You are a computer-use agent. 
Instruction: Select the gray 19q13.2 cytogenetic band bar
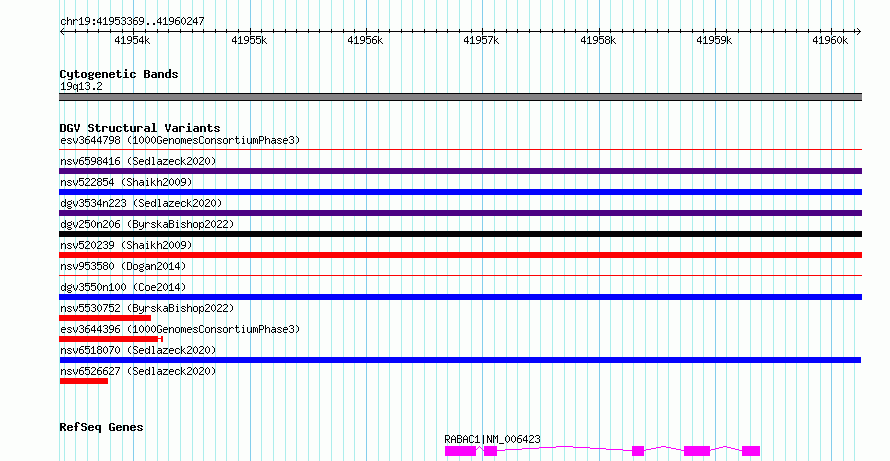[460, 97]
